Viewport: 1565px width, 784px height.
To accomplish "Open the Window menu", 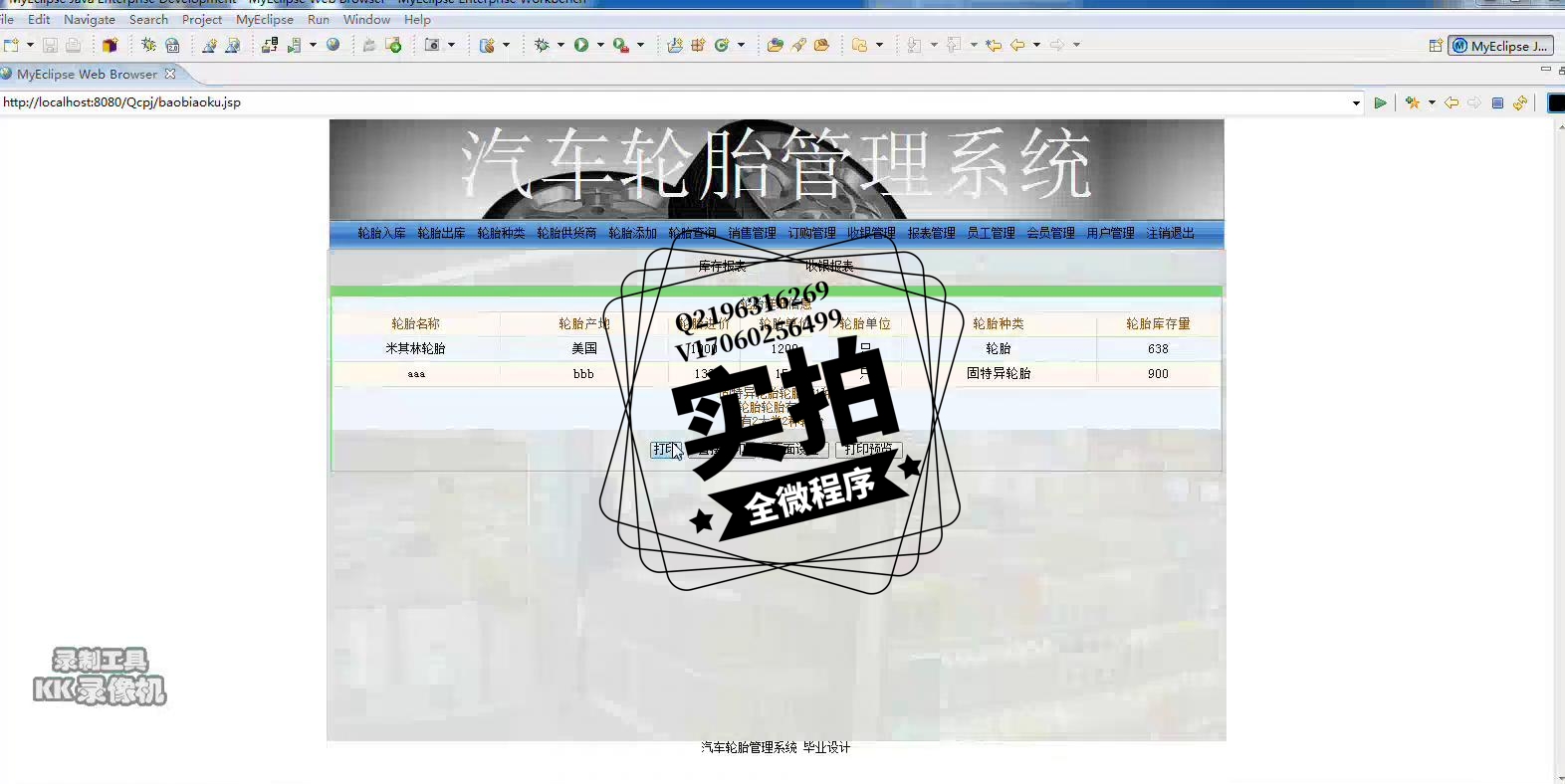I will tap(366, 19).
